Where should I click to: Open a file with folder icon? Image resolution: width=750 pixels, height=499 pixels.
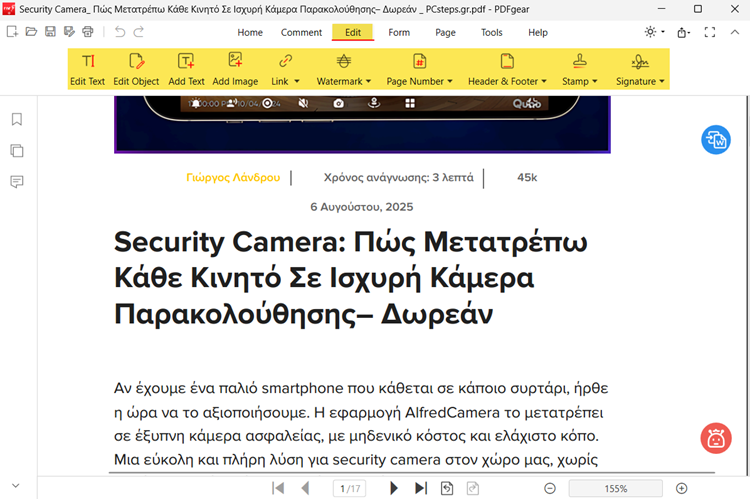tap(31, 32)
